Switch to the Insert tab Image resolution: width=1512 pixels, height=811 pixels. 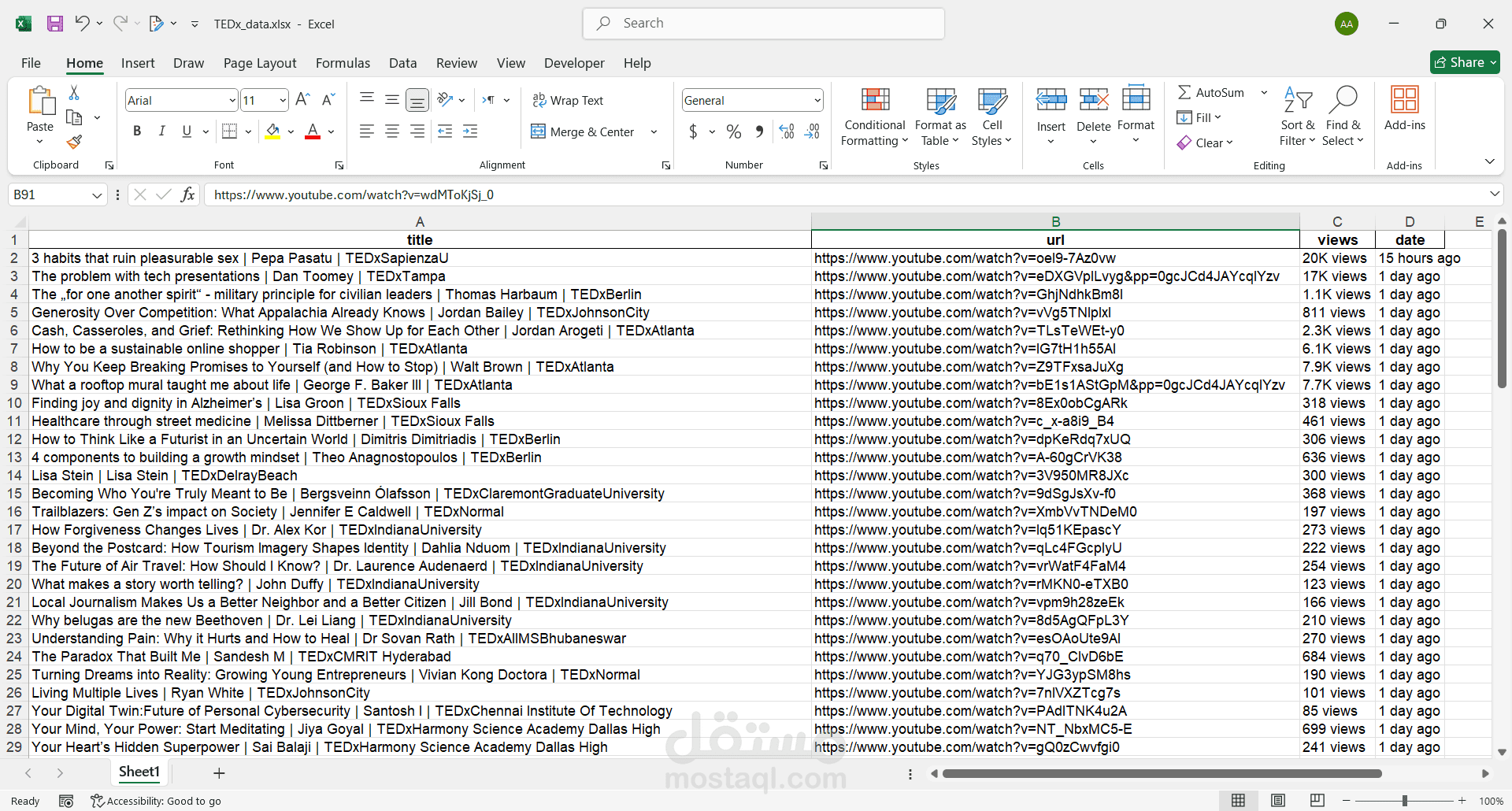(138, 63)
